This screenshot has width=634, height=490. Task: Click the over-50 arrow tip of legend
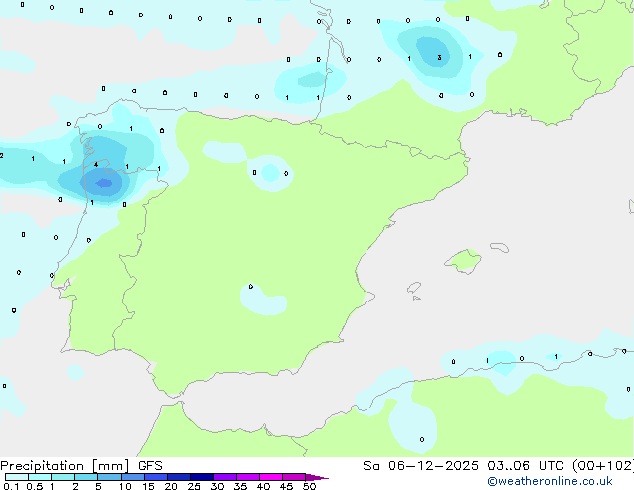[317, 477]
